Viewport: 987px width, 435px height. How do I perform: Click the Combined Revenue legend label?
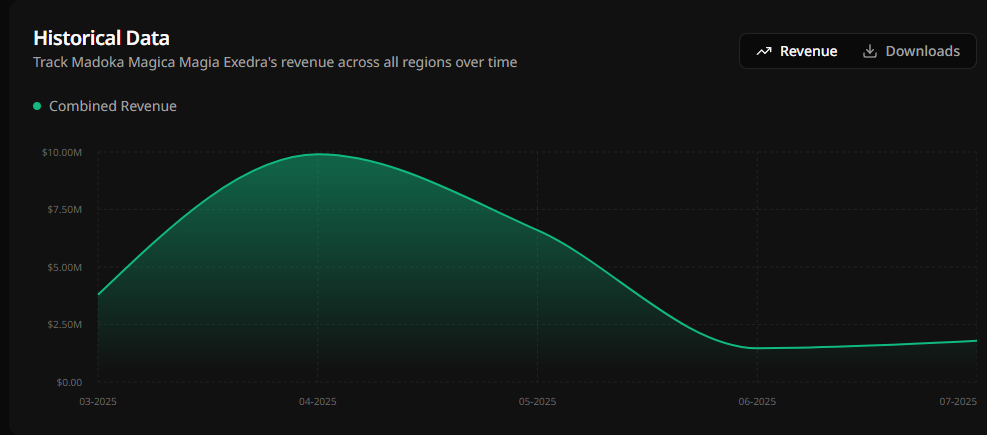[113, 106]
